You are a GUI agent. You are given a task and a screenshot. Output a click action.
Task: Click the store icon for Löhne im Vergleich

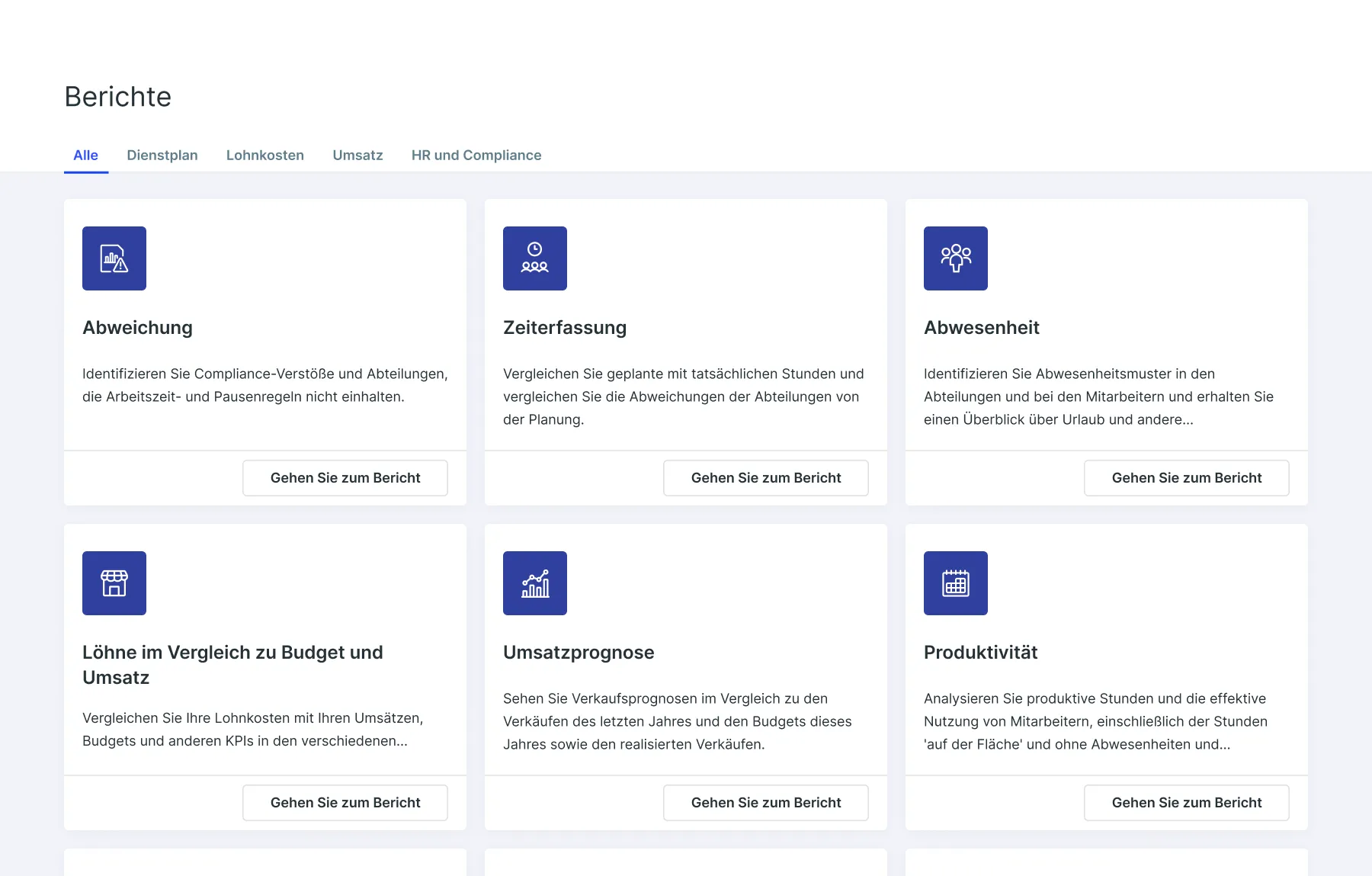click(x=114, y=583)
